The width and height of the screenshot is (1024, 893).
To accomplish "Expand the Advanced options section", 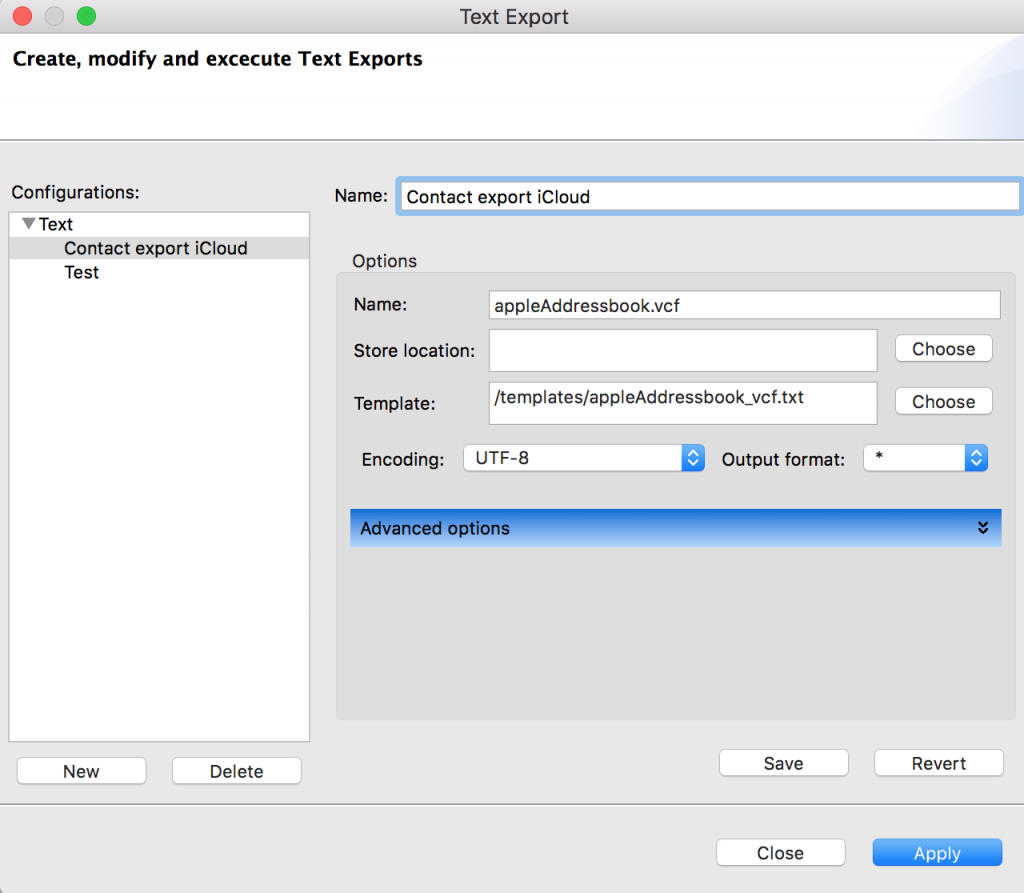I will click(x=676, y=528).
